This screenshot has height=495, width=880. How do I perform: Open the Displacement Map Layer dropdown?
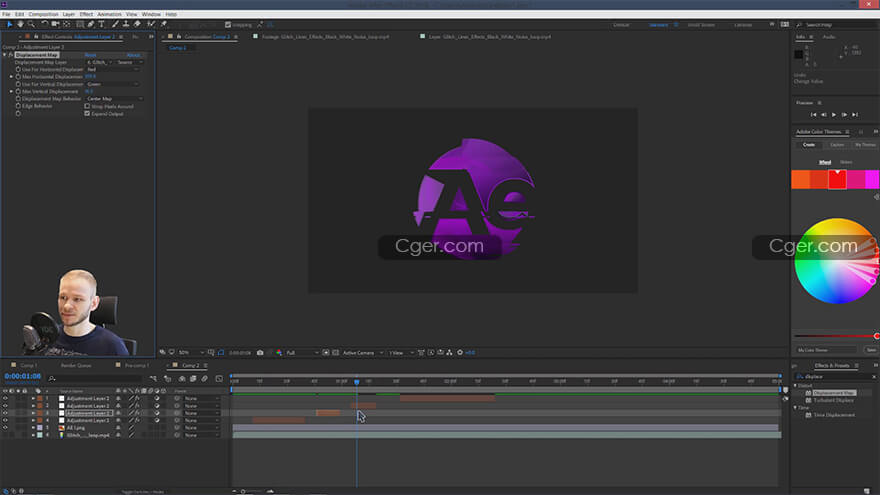pos(99,62)
